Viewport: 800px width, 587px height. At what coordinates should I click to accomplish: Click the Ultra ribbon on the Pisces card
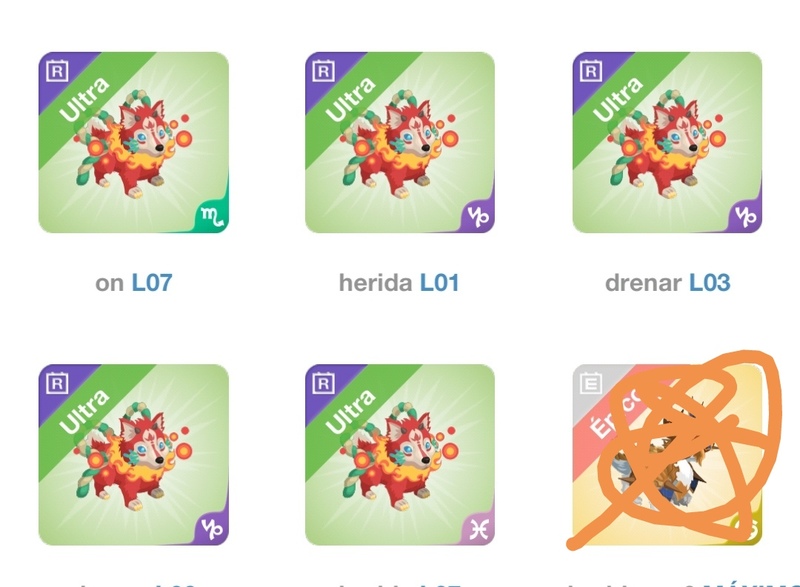coord(351,411)
